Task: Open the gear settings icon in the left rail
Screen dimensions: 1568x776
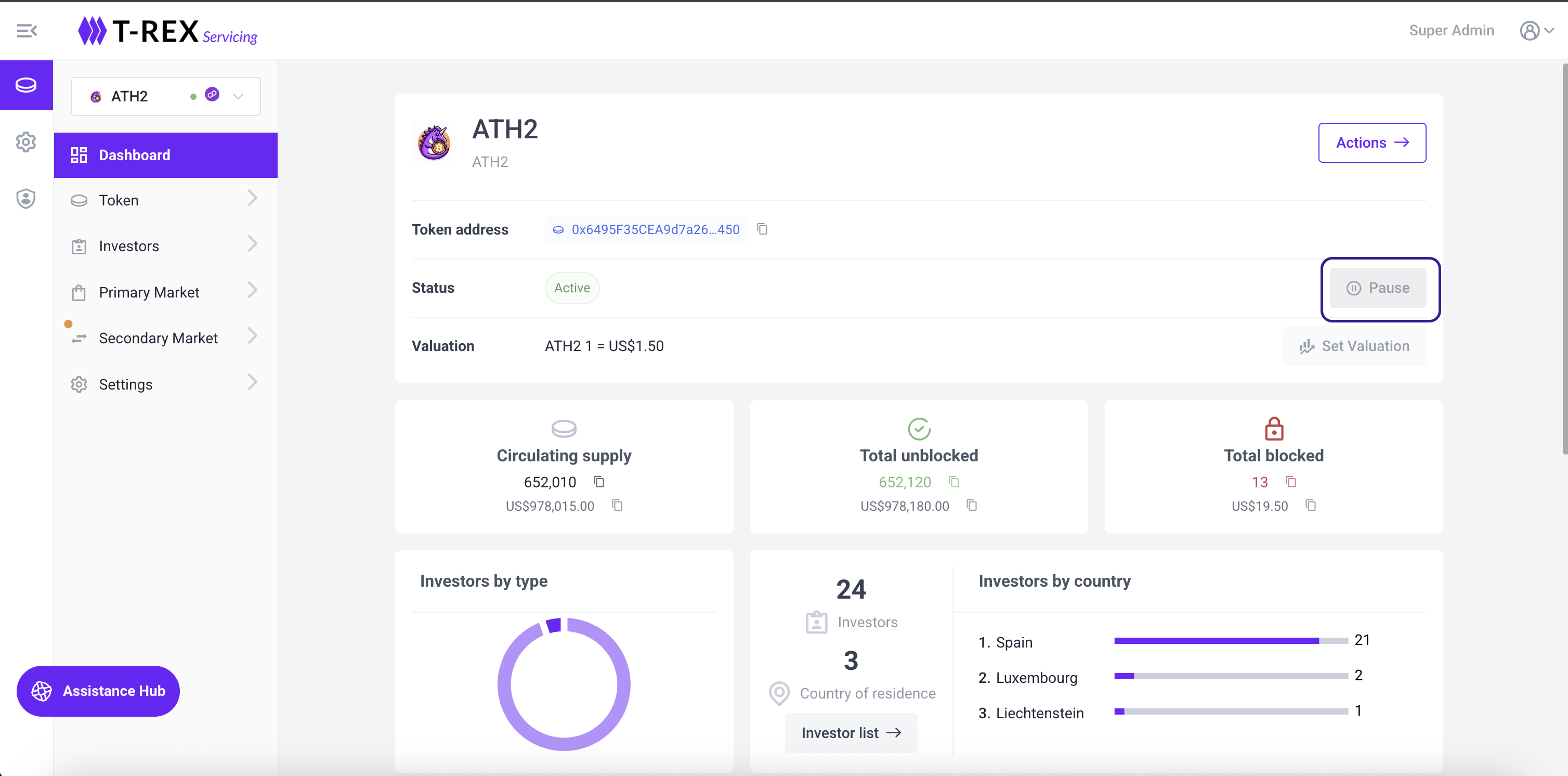Action: pos(26,141)
